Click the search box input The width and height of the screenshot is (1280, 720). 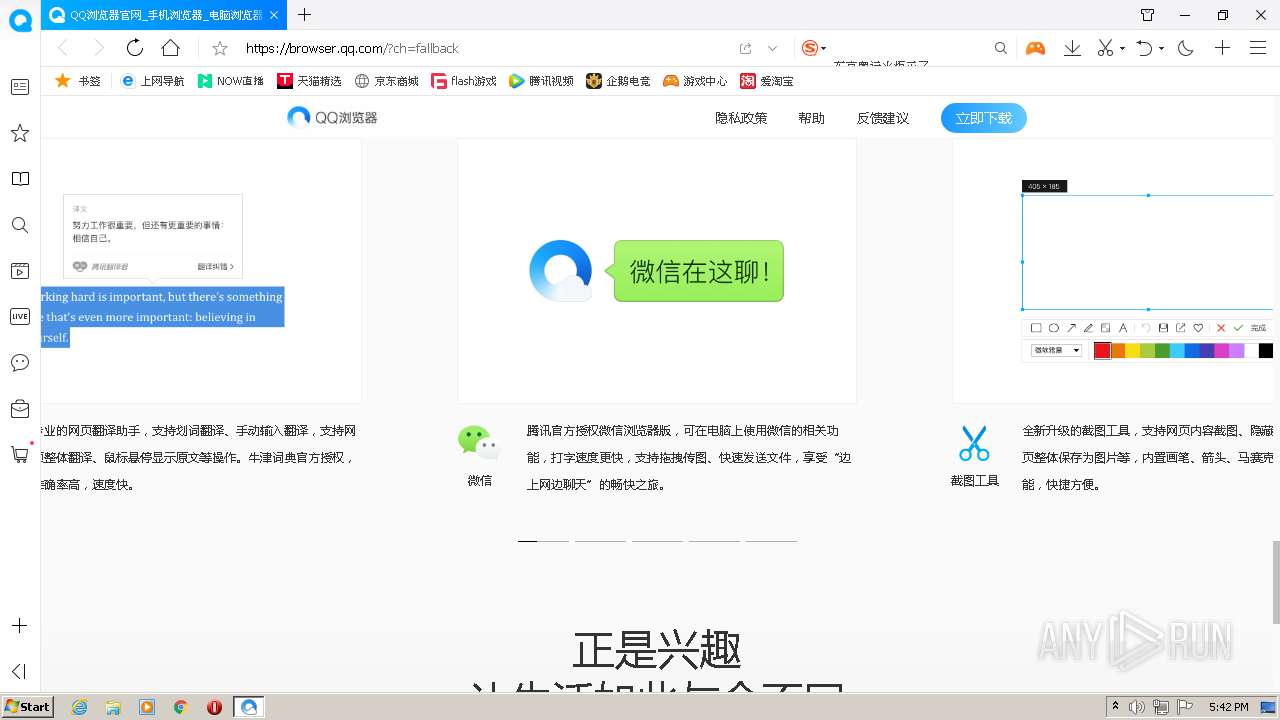(910, 48)
